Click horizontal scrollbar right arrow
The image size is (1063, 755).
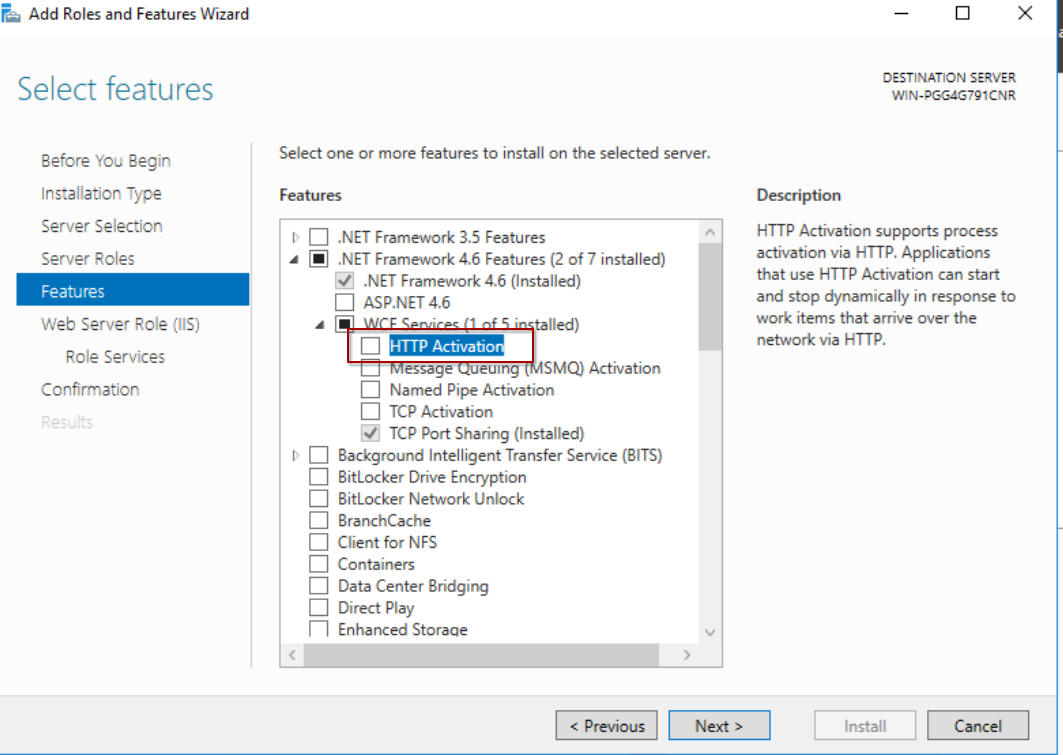pyautogui.click(x=687, y=655)
